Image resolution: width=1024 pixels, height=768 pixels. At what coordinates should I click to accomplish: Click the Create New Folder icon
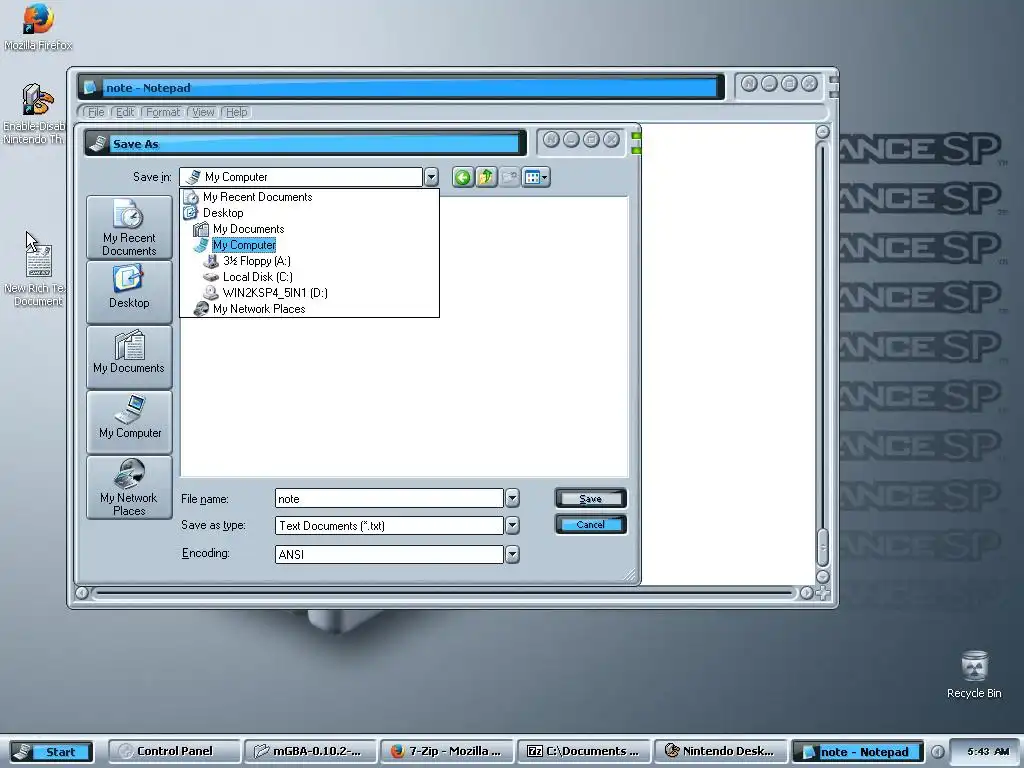[x=509, y=177]
